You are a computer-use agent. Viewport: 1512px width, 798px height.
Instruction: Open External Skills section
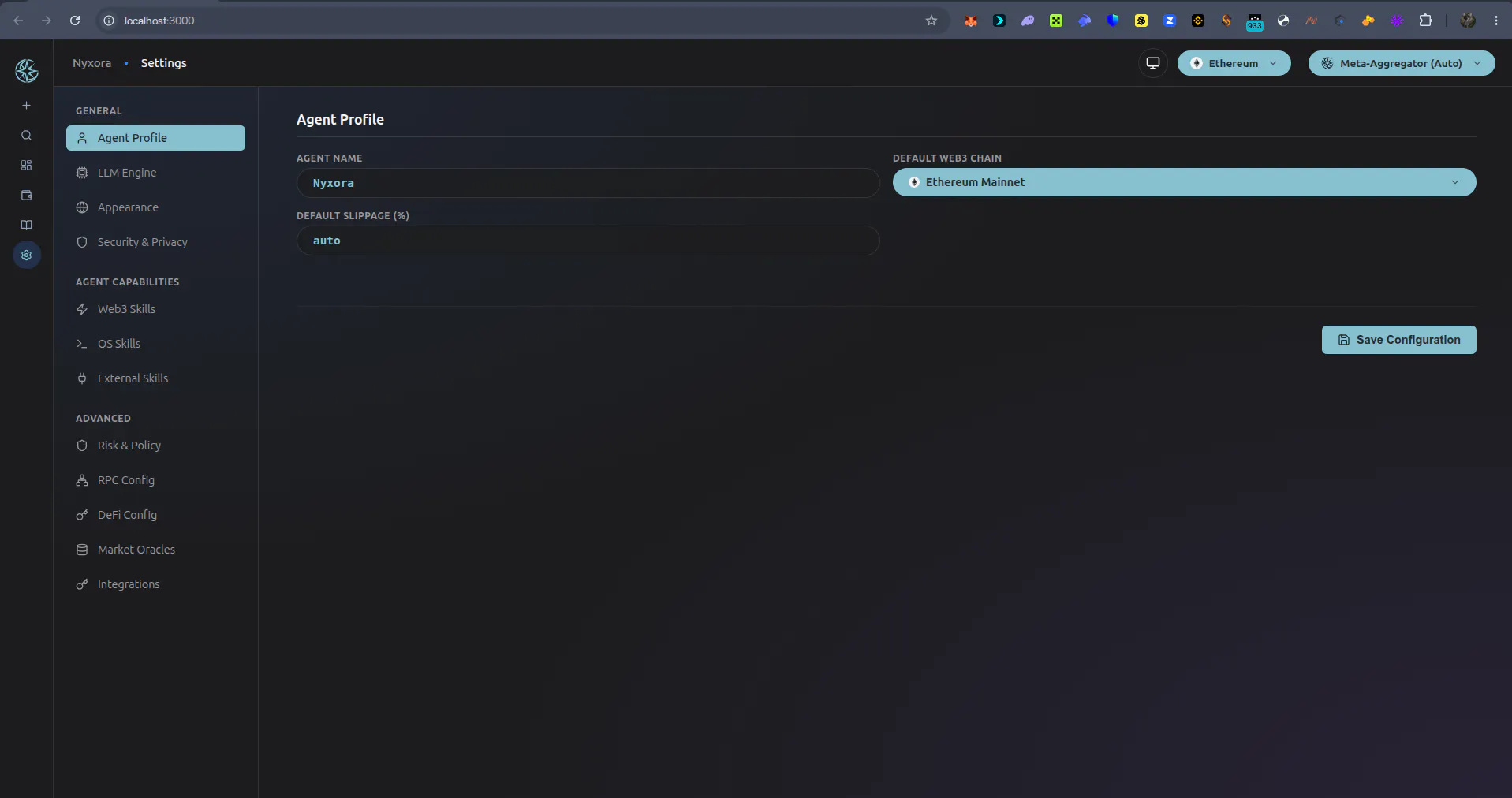(x=155, y=378)
